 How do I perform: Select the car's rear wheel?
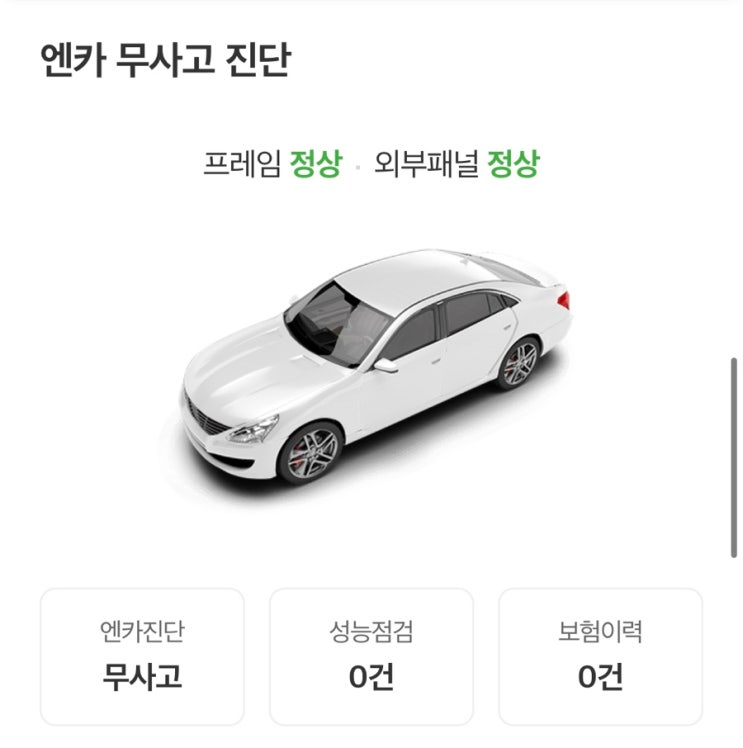point(519,363)
